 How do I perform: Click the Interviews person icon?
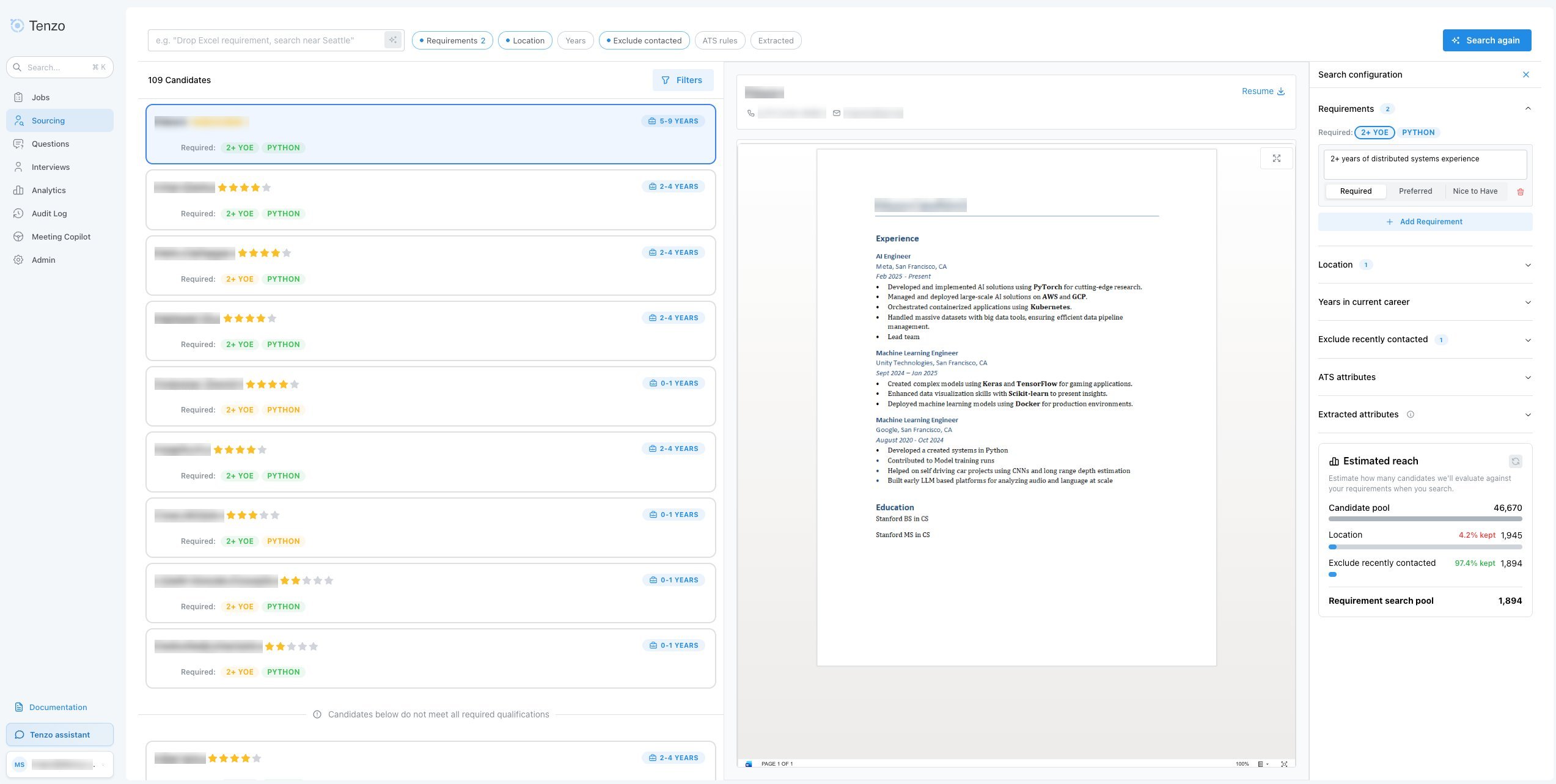(x=18, y=167)
